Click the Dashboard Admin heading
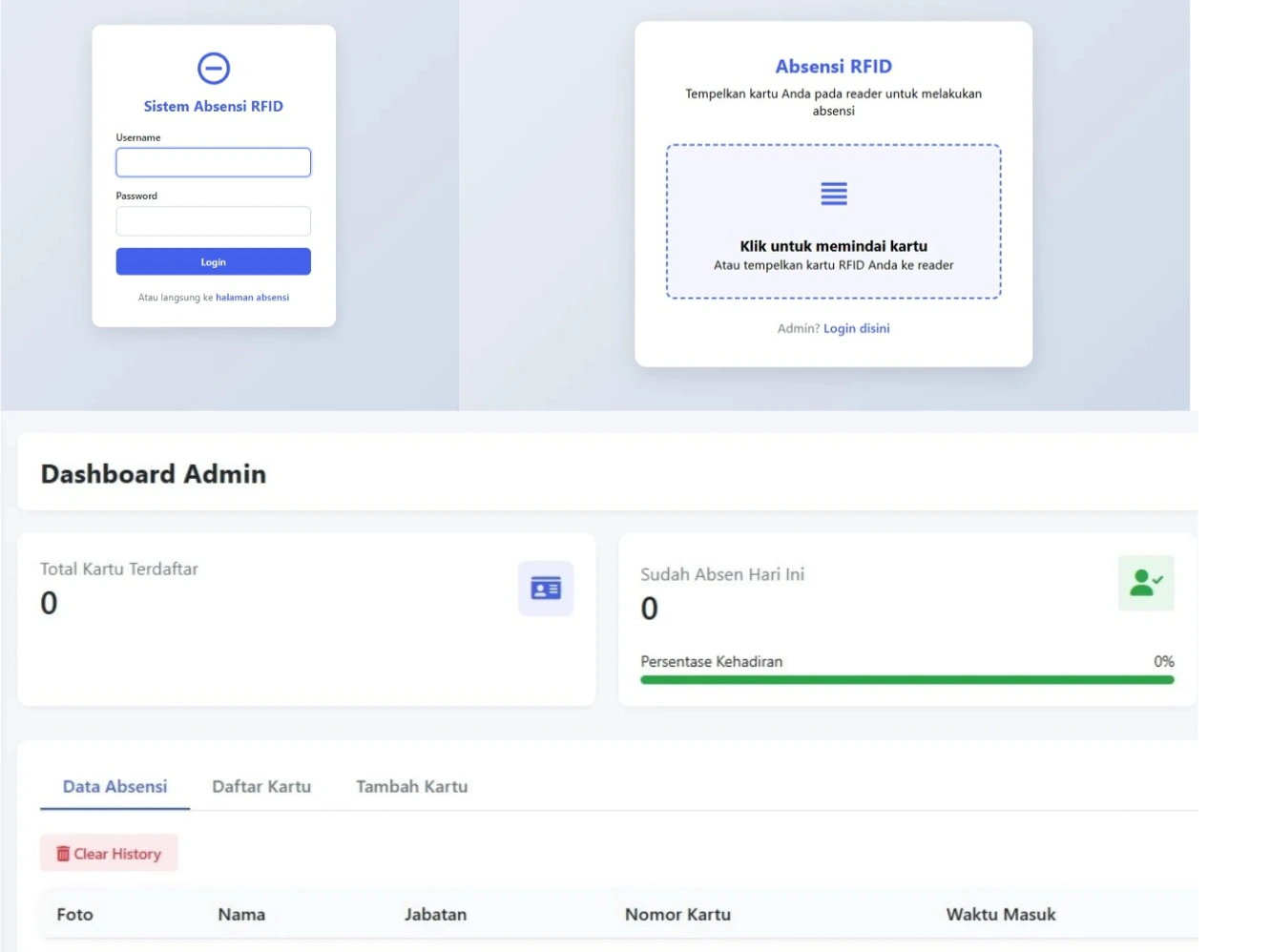The height and width of the screenshot is (952, 1270). point(154,474)
